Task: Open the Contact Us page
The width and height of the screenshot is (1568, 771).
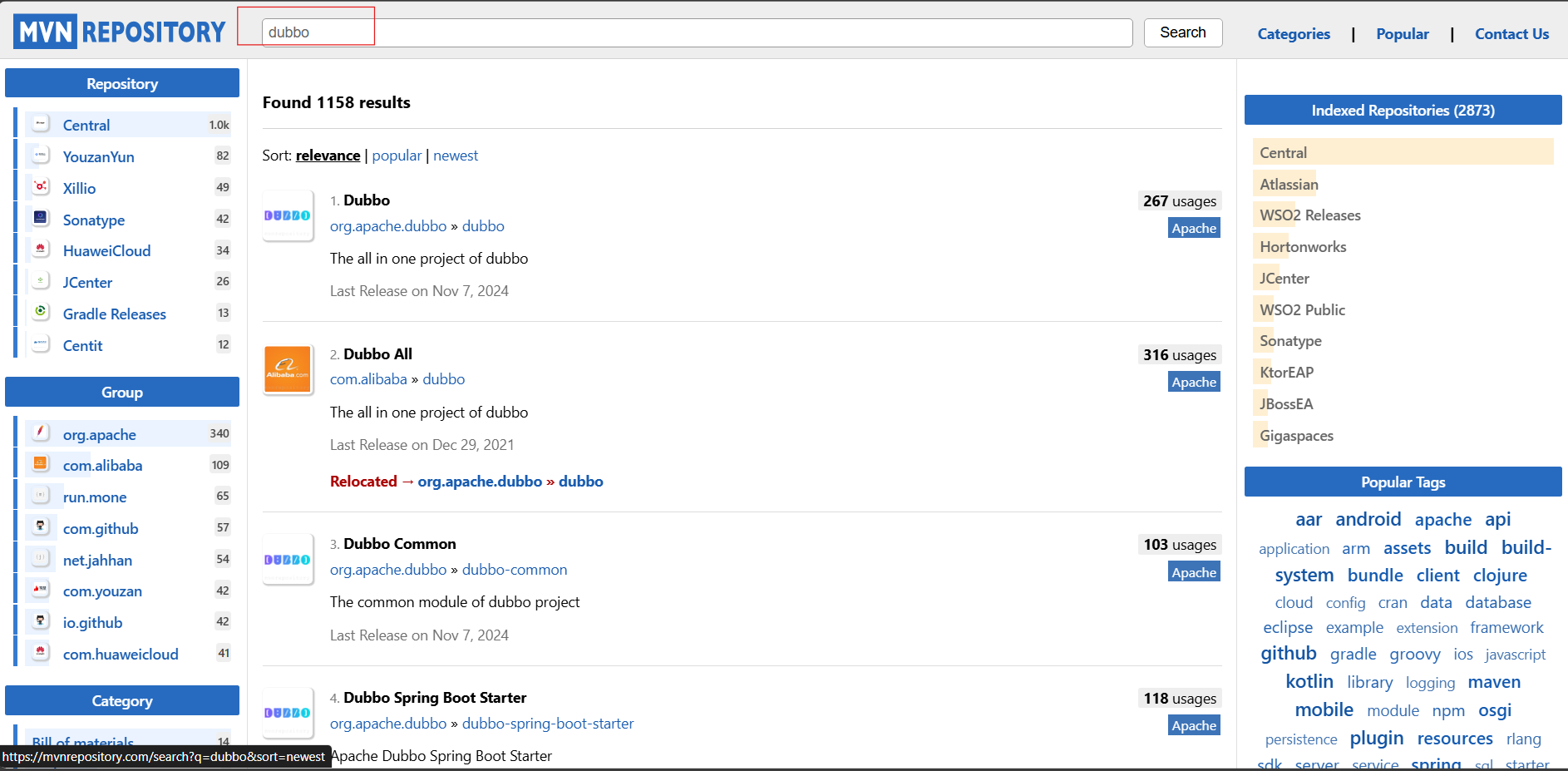Action: [1511, 34]
